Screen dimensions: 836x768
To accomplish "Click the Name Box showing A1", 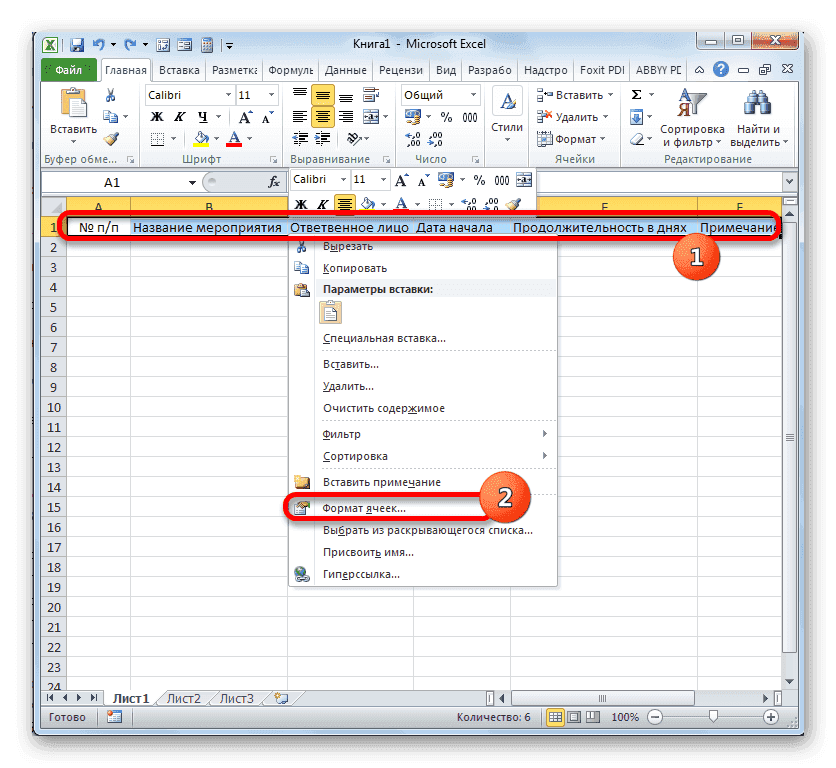I will point(115,182).
